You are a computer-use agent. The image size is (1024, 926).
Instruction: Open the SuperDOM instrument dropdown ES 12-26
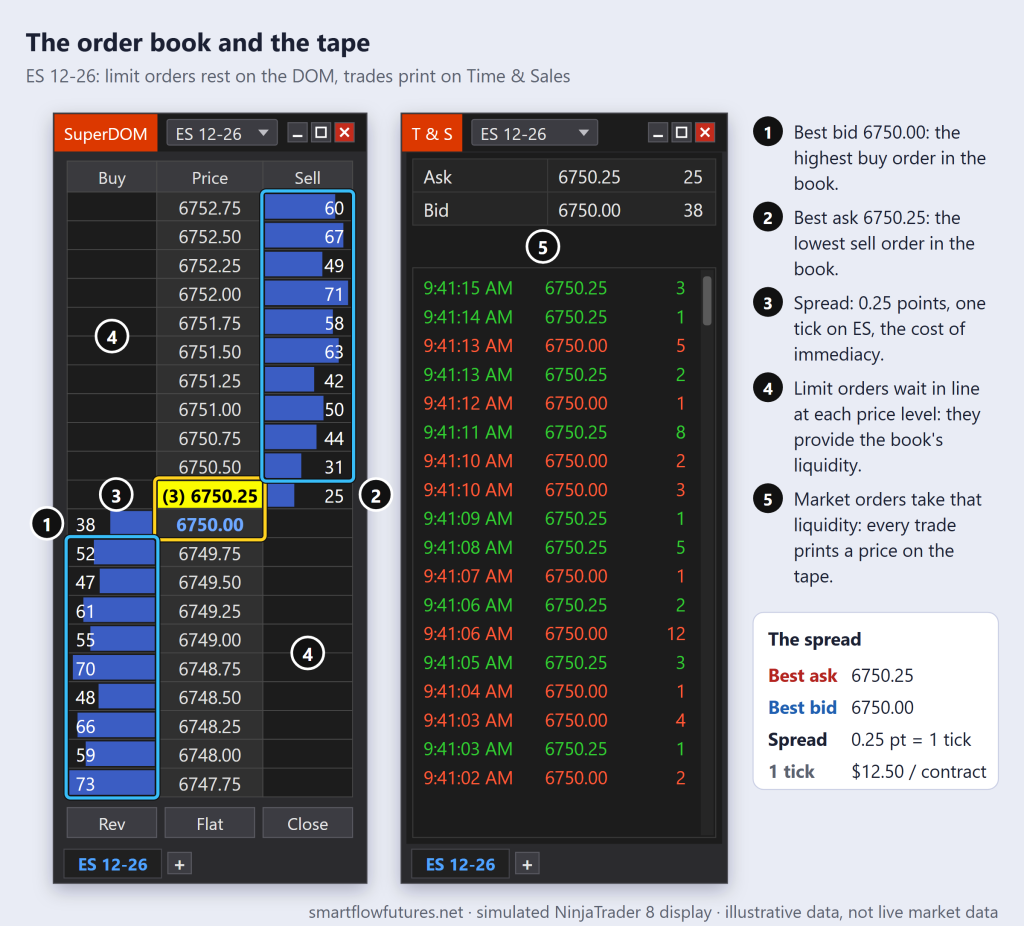click(x=222, y=133)
